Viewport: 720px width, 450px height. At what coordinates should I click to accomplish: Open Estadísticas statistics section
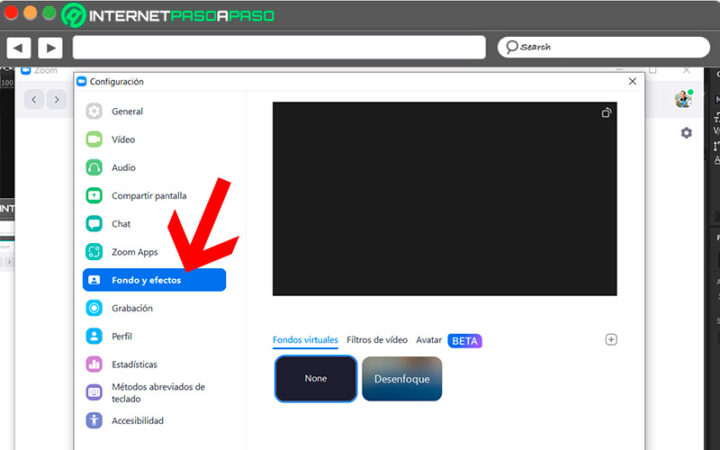click(134, 364)
